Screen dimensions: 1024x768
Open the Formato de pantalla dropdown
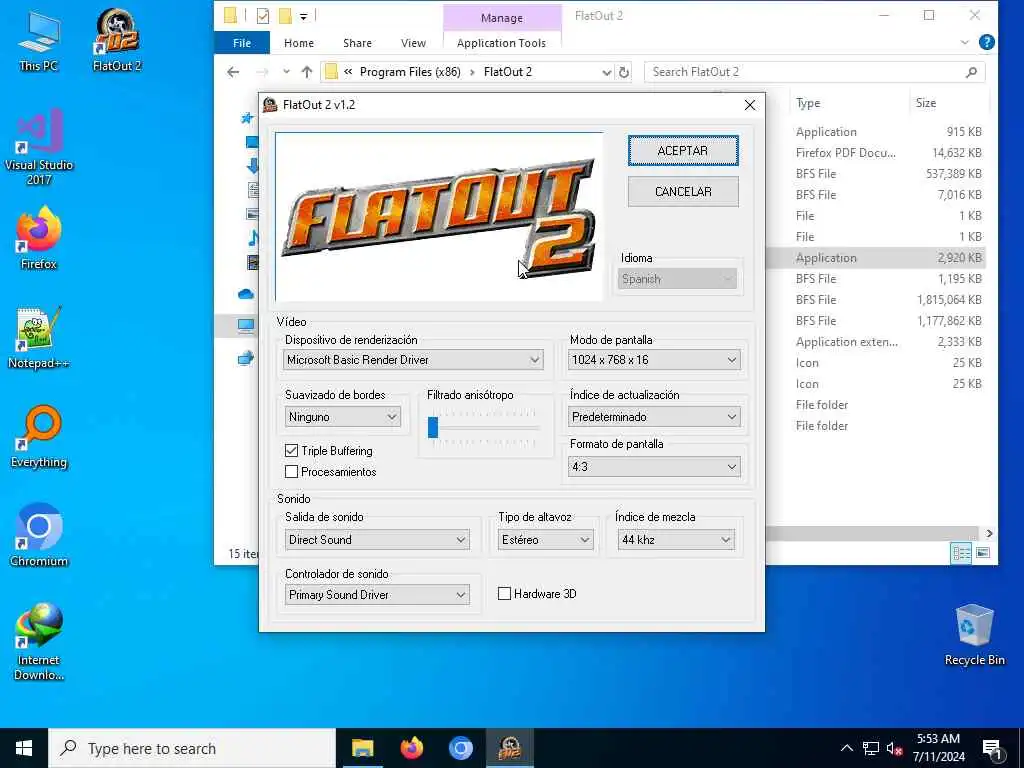tap(654, 466)
